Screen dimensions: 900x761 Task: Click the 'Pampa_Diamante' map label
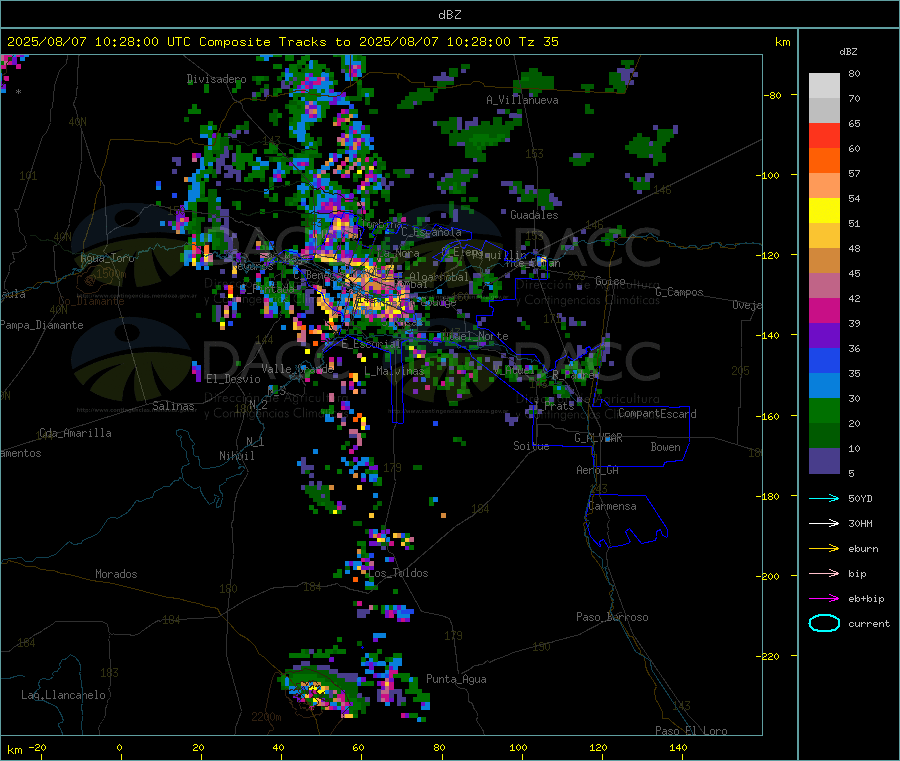[x=42, y=325]
